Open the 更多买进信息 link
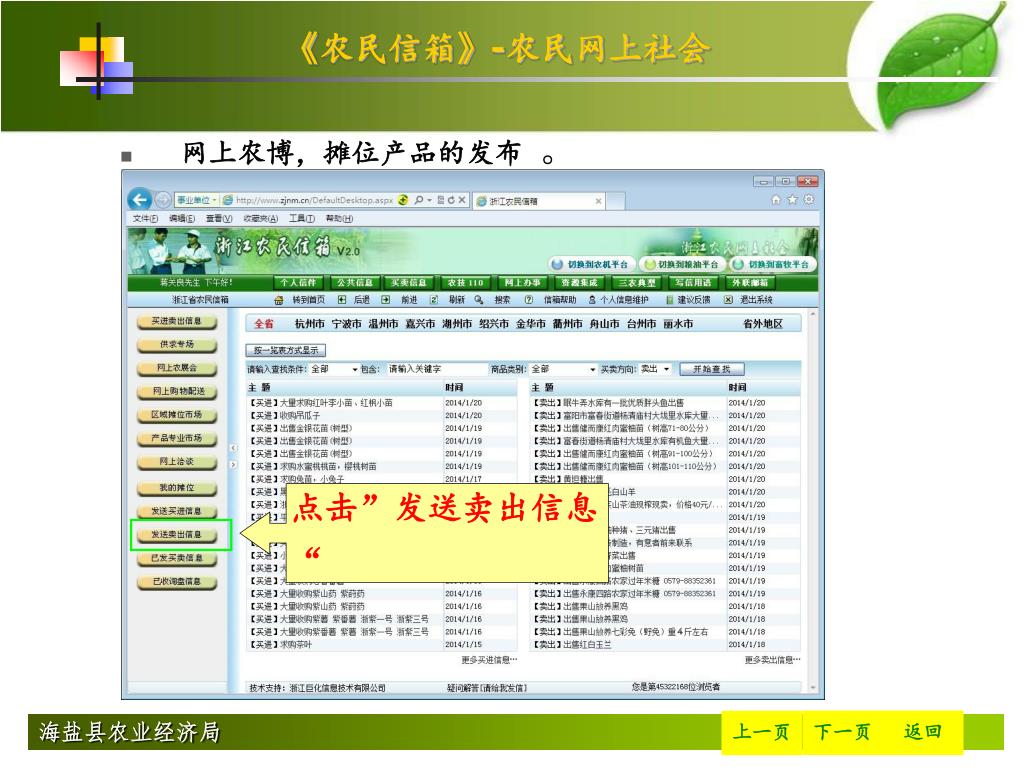Screen dimensions: 1024x768 click(489, 660)
